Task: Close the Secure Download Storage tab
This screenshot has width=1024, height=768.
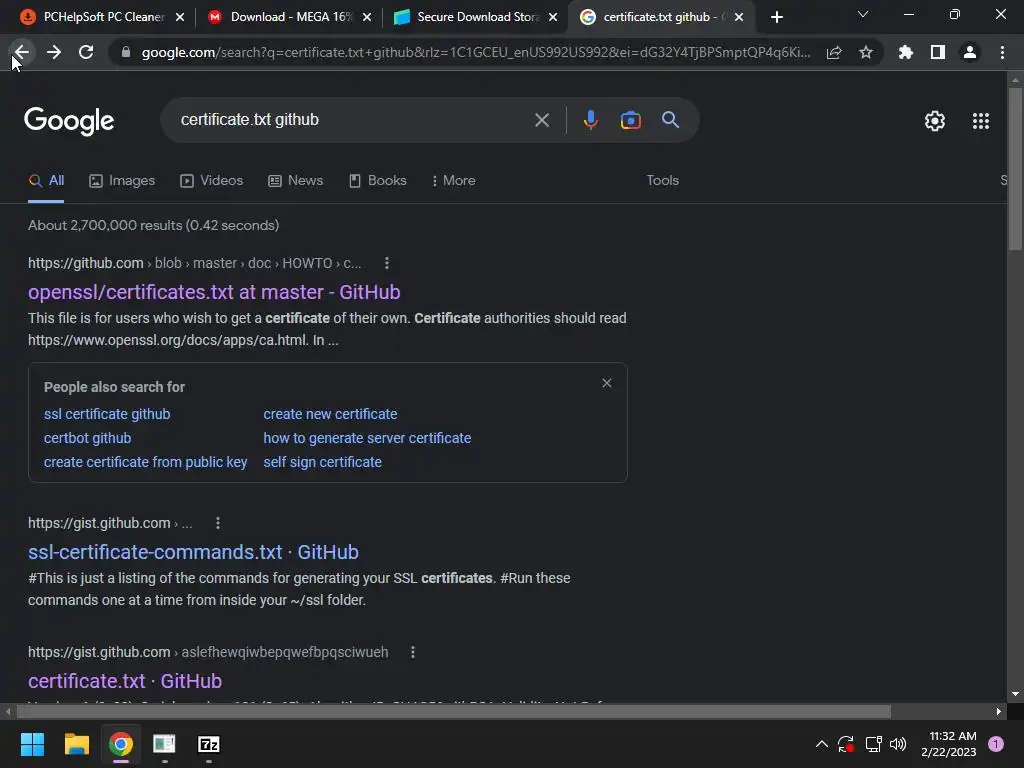Action: (x=553, y=17)
